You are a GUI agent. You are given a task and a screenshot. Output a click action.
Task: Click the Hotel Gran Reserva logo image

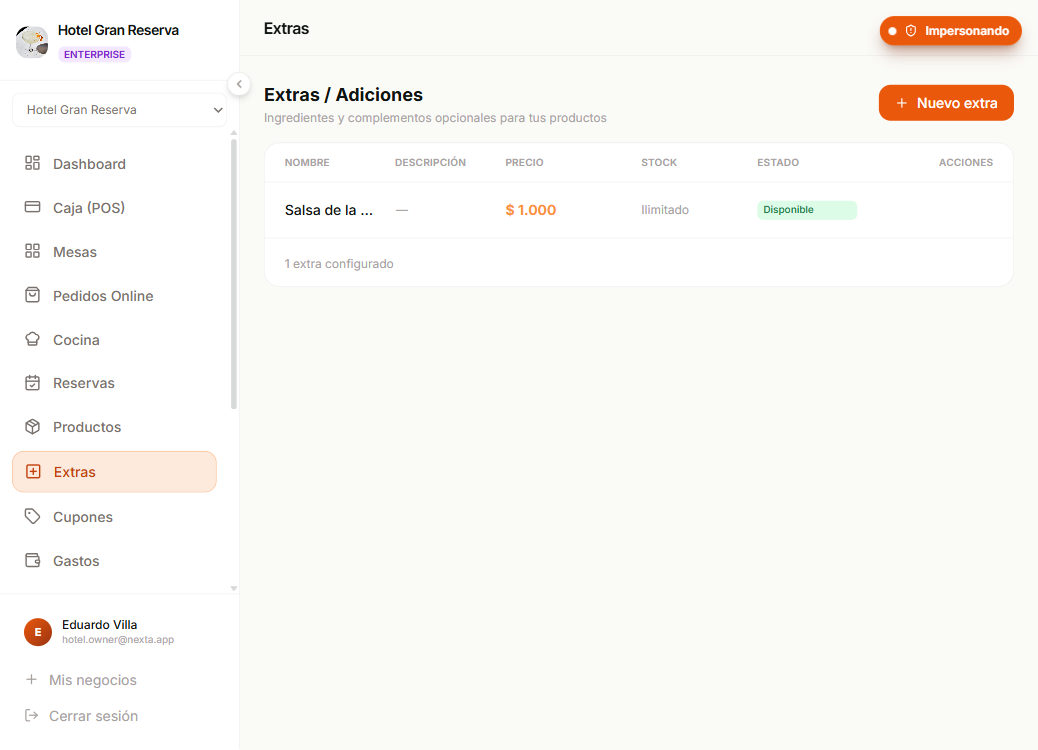[x=32, y=42]
